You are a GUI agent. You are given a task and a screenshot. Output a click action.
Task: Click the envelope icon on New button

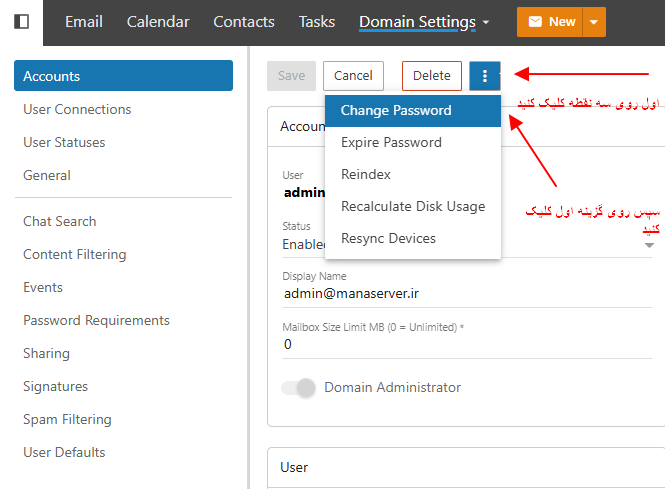click(x=535, y=22)
